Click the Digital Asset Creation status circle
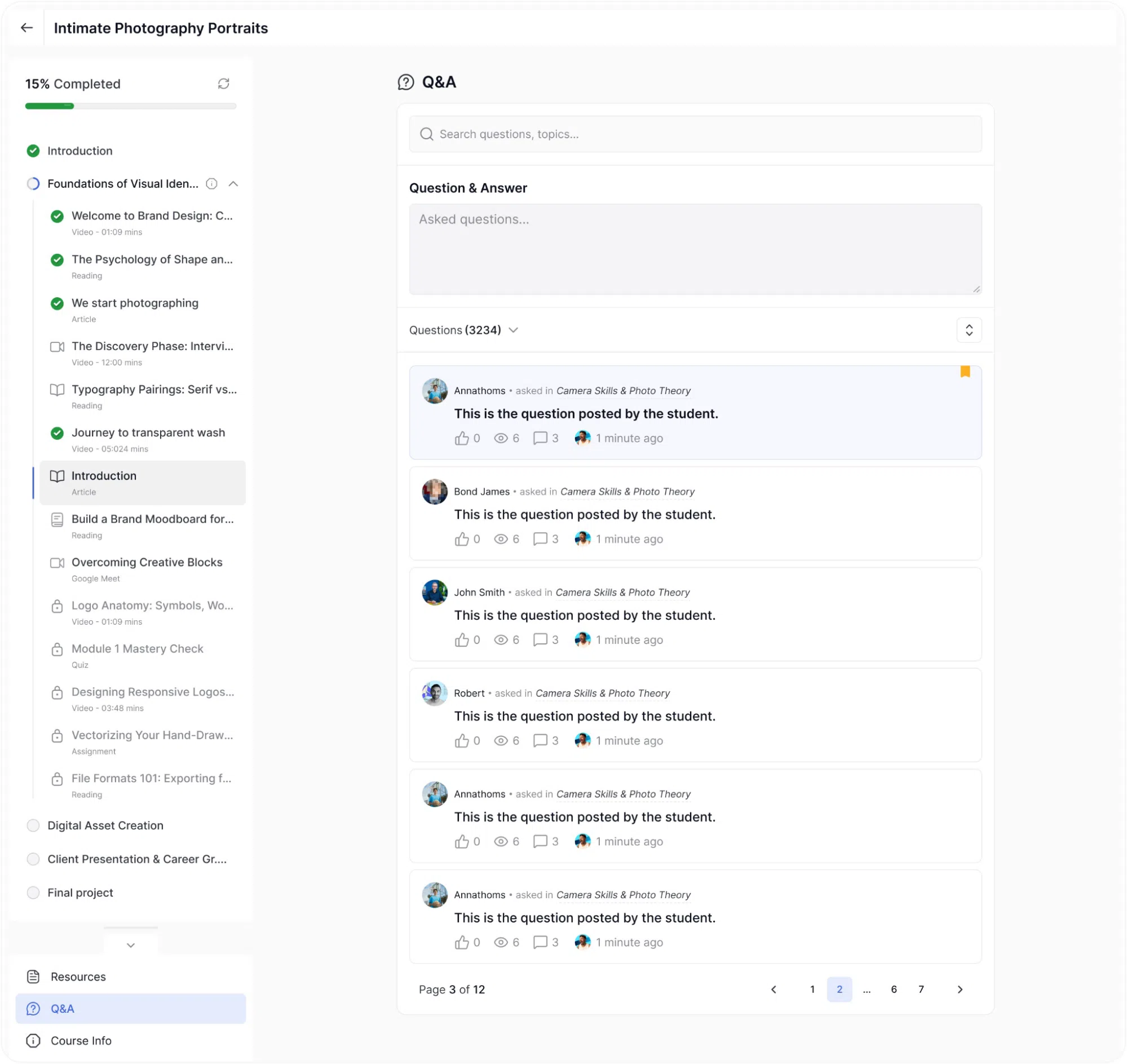The width and height of the screenshot is (1127, 1064). coord(33,826)
